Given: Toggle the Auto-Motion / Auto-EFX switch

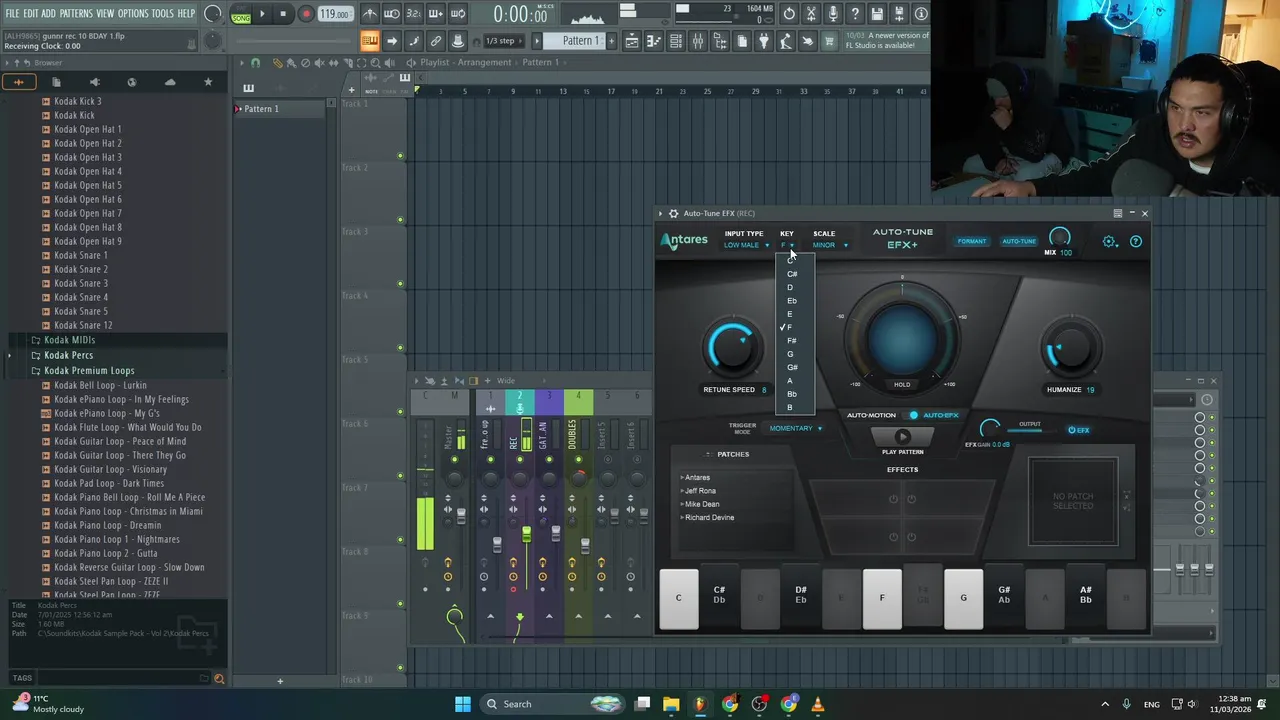Looking at the screenshot, I should pyautogui.click(x=913, y=415).
